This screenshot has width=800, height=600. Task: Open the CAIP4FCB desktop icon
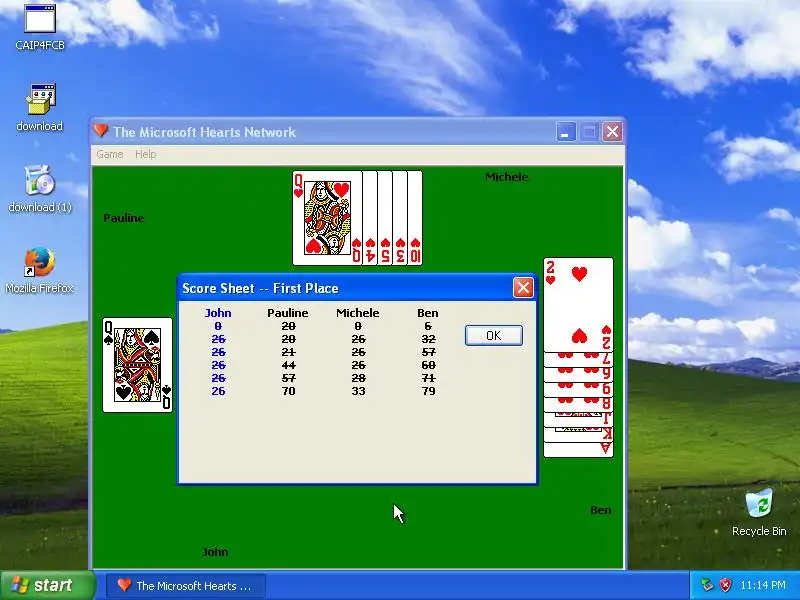pos(40,27)
